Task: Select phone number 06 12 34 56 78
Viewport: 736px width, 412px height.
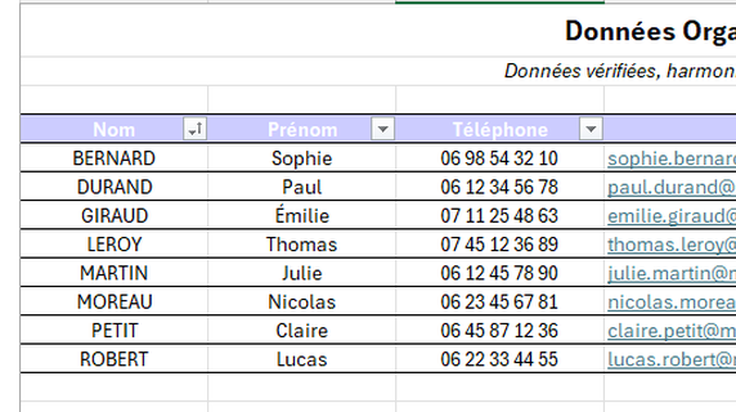Action: tap(499, 187)
